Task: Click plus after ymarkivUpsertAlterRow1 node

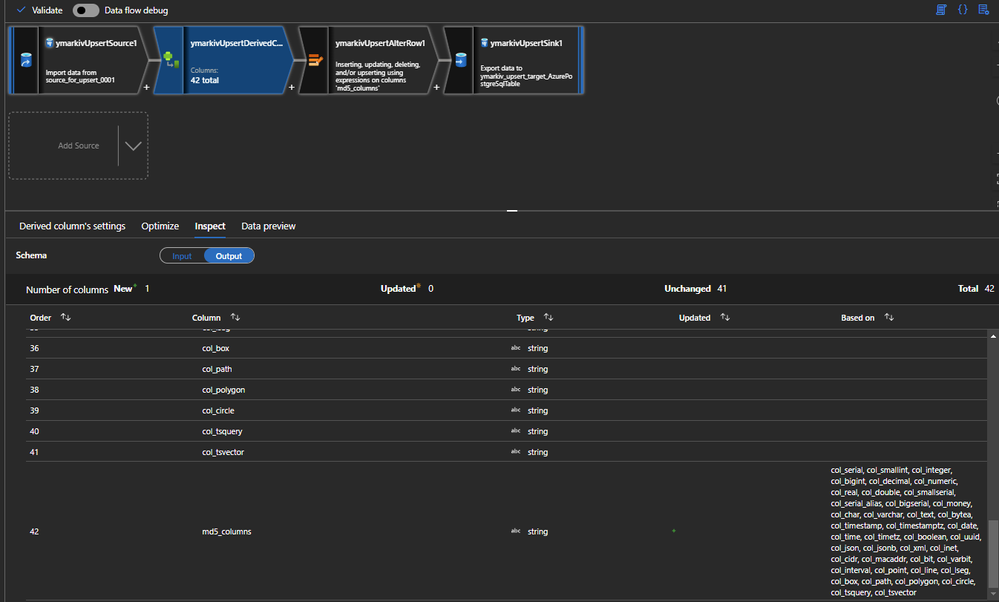Action: point(435,88)
